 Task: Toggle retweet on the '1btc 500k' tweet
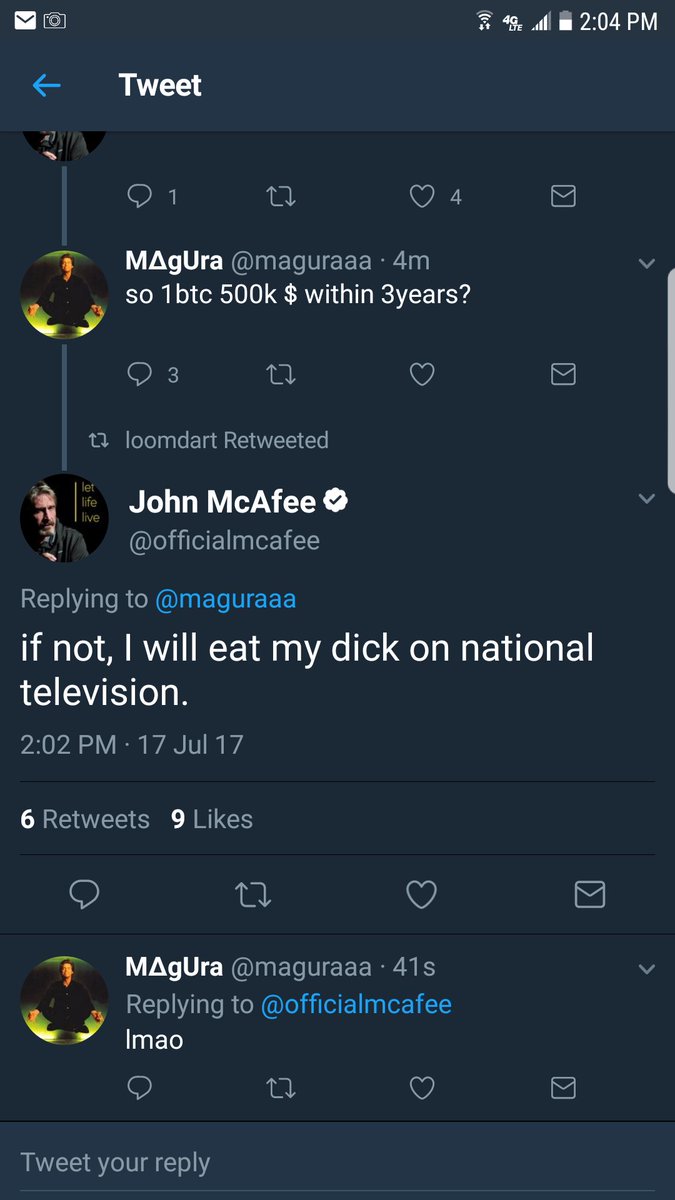[x=281, y=374]
